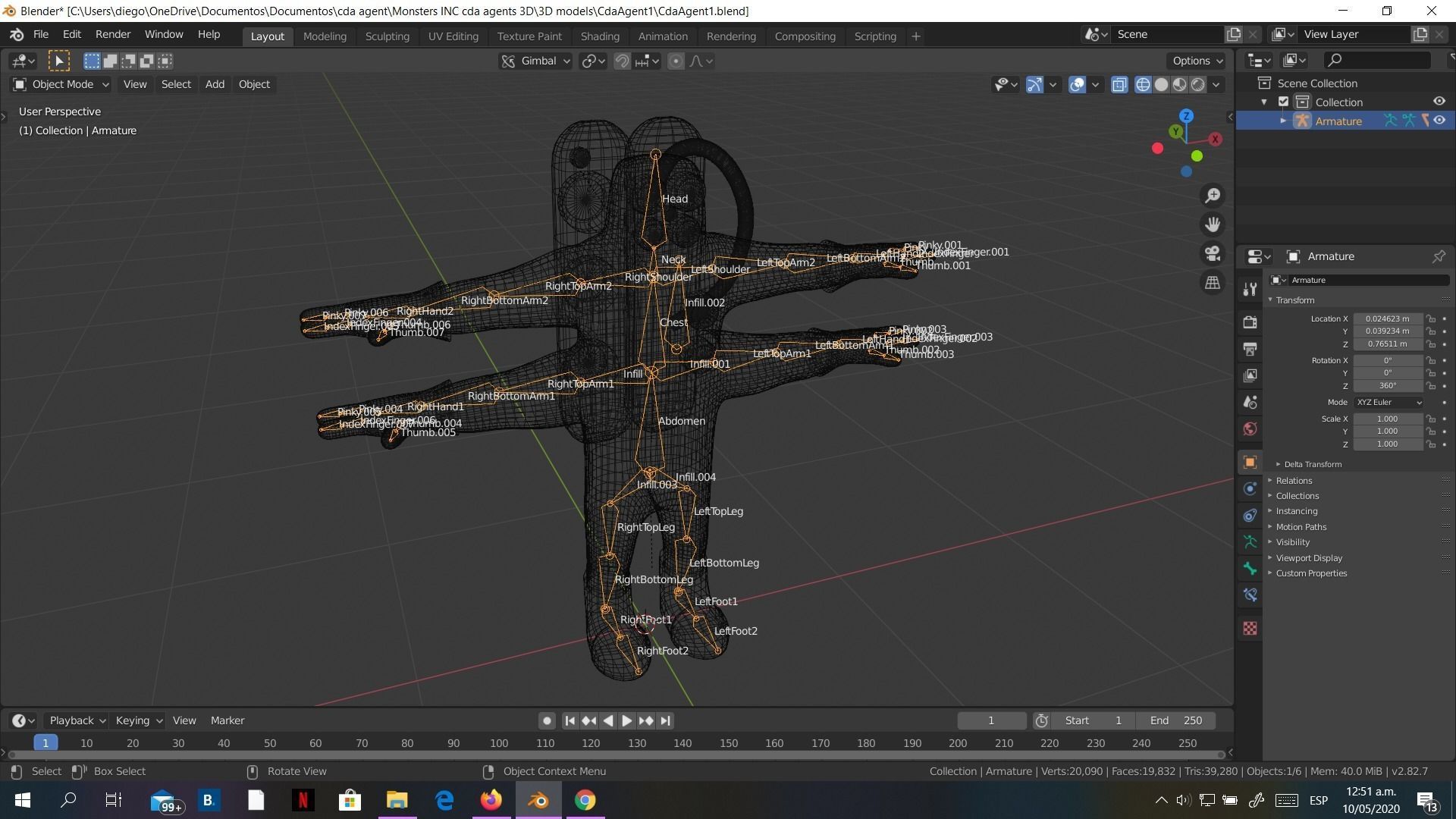Expand the Relations panel
The height and width of the screenshot is (819, 1456).
tap(1294, 481)
